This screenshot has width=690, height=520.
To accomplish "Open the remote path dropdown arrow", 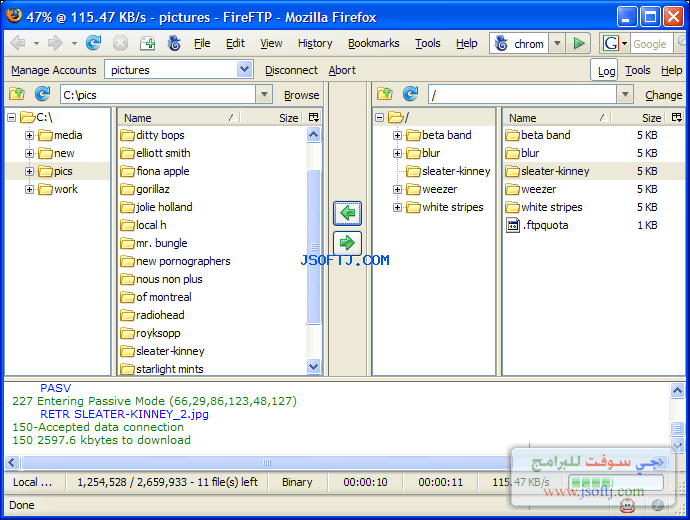I will (x=625, y=94).
